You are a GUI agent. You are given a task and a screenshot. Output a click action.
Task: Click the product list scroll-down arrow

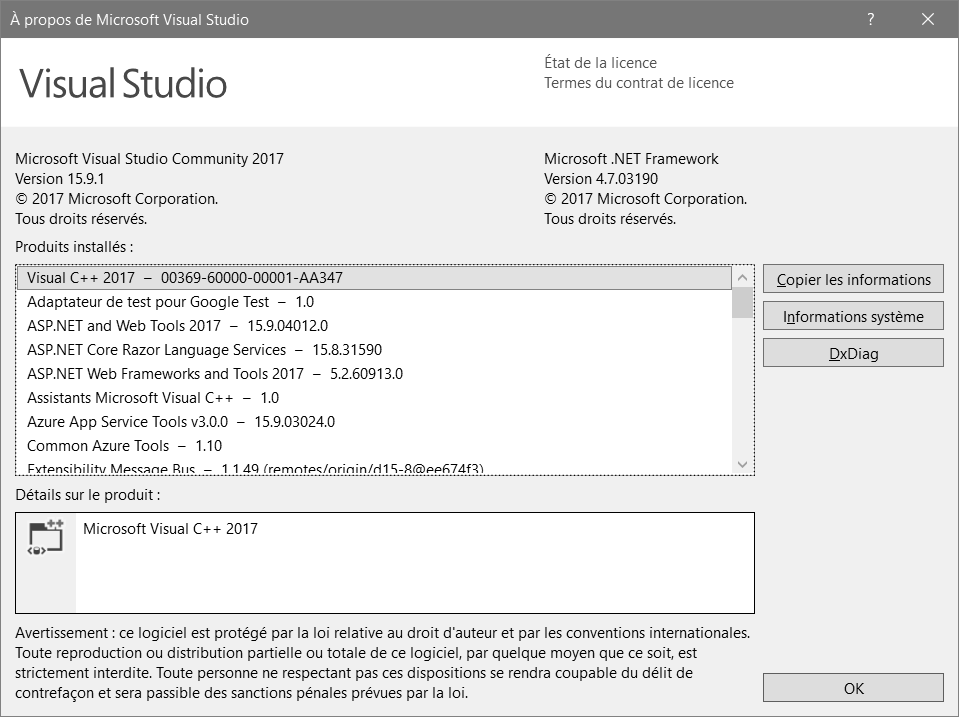tap(742, 464)
